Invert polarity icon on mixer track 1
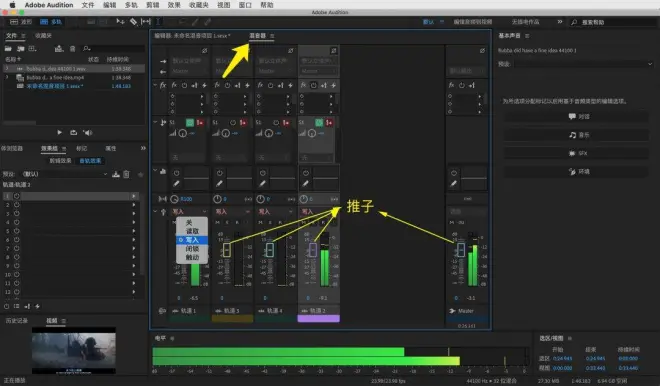Image resolution: width=660 pixels, height=386 pixels. pos(204,51)
